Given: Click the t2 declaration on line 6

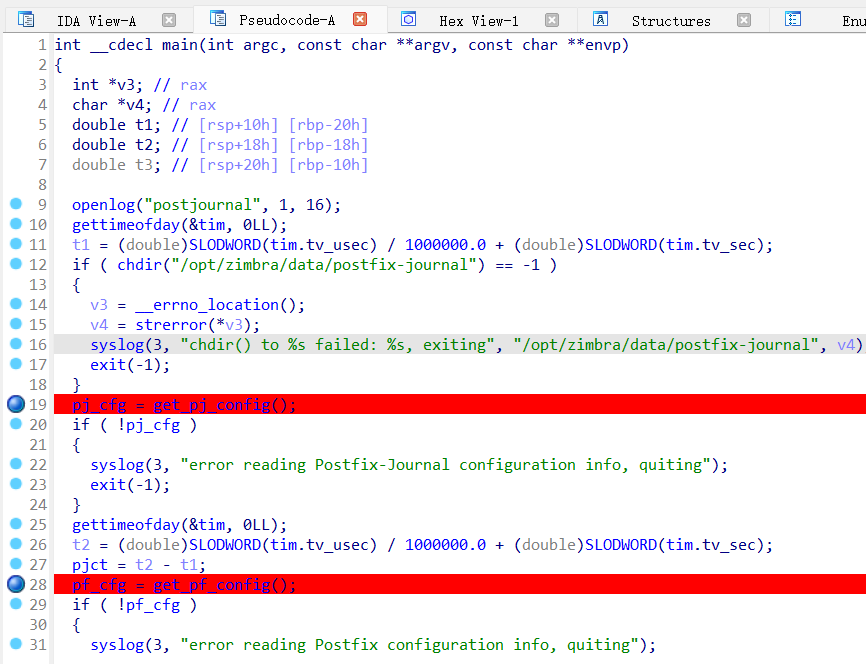Looking at the screenshot, I should 144,145.
